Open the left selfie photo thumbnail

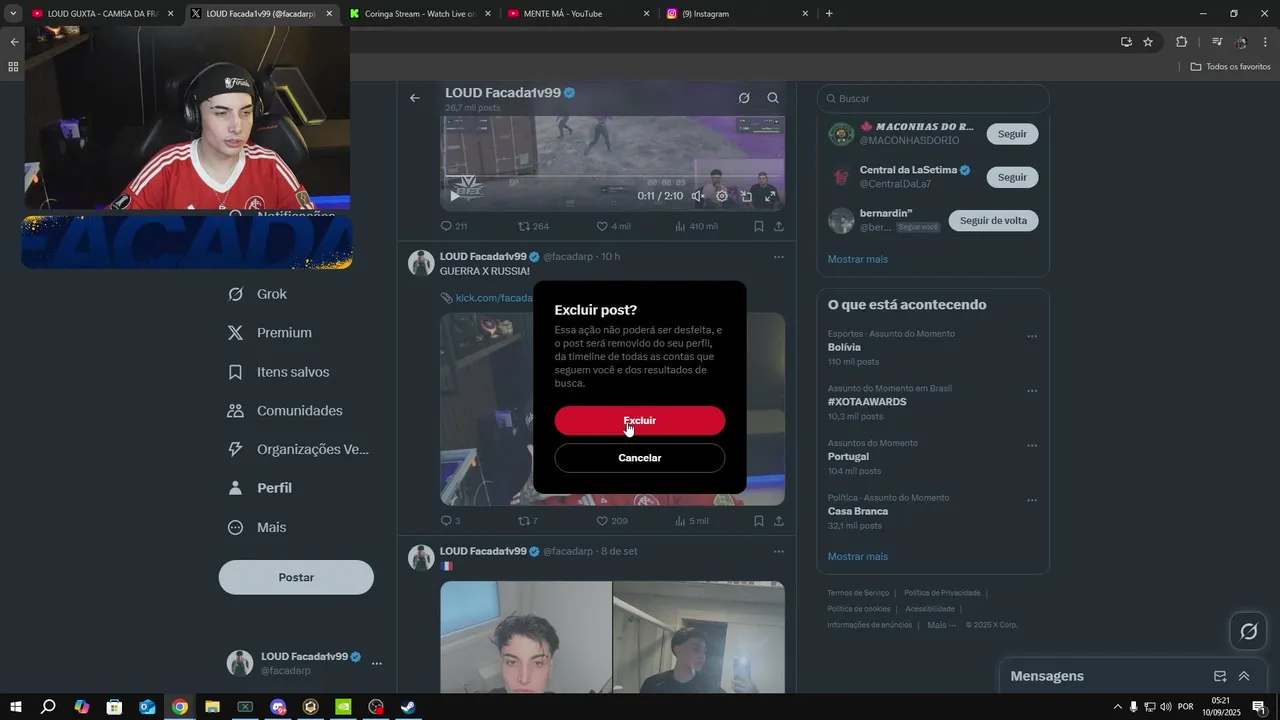point(526,638)
